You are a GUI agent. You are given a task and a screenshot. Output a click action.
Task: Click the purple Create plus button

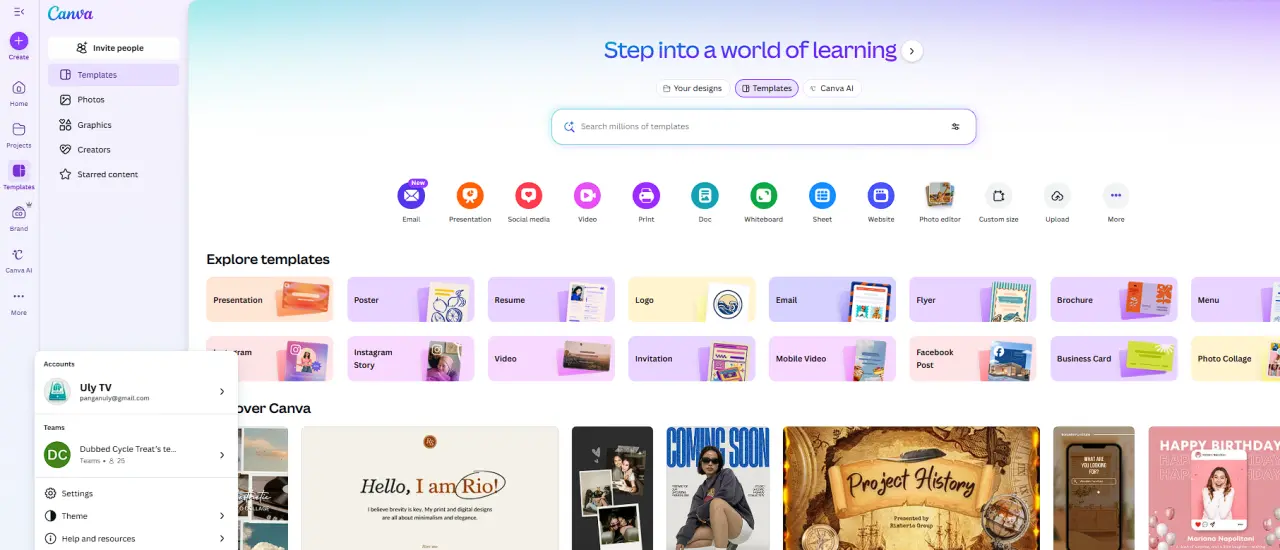[19, 41]
